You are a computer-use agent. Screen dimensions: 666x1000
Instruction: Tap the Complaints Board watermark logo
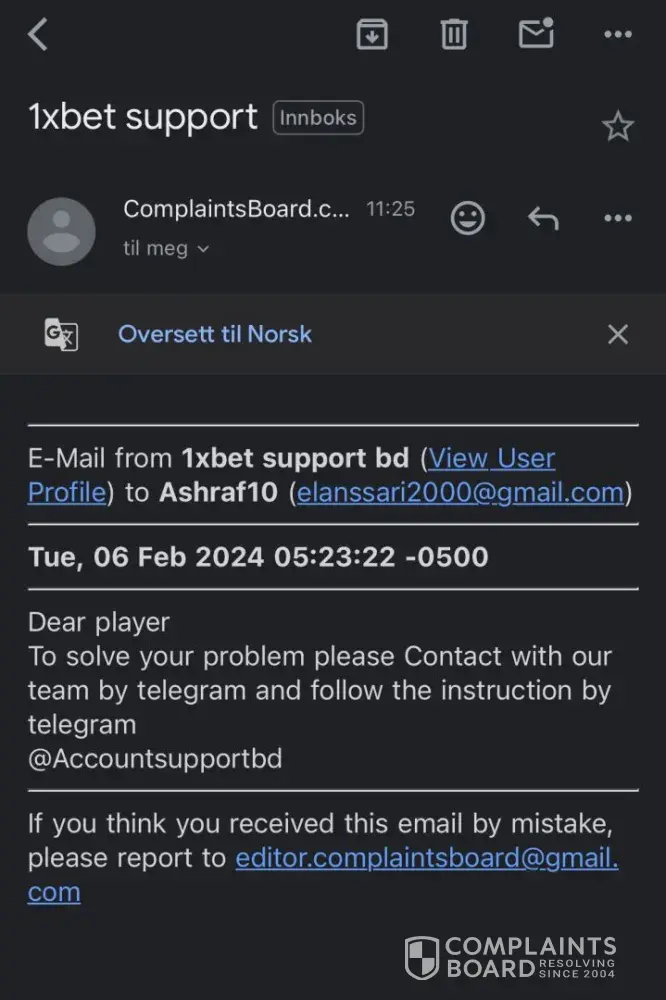510,957
